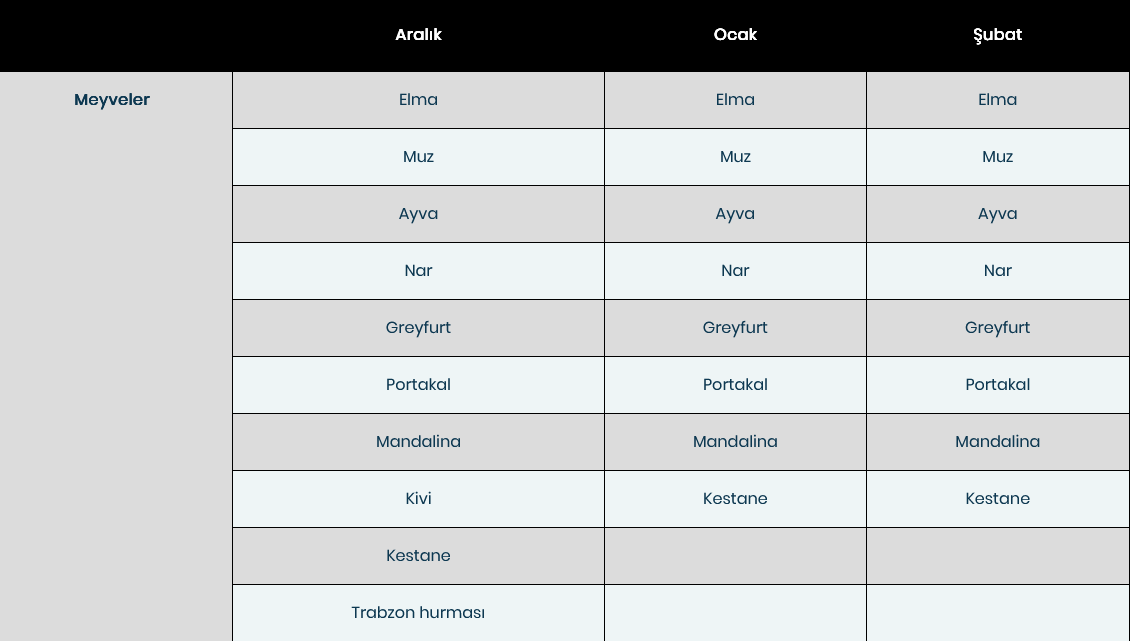The height and width of the screenshot is (641, 1132).
Task: Select Greyfurt in the Aralık column
Action: 418,328
